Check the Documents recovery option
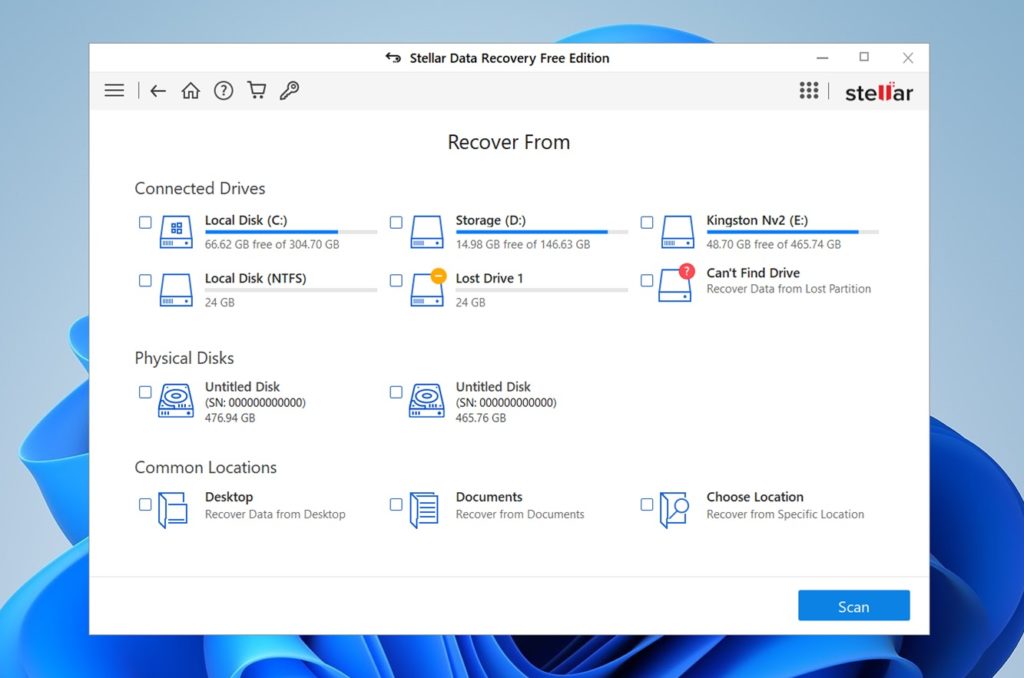1024x678 pixels. [396, 505]
